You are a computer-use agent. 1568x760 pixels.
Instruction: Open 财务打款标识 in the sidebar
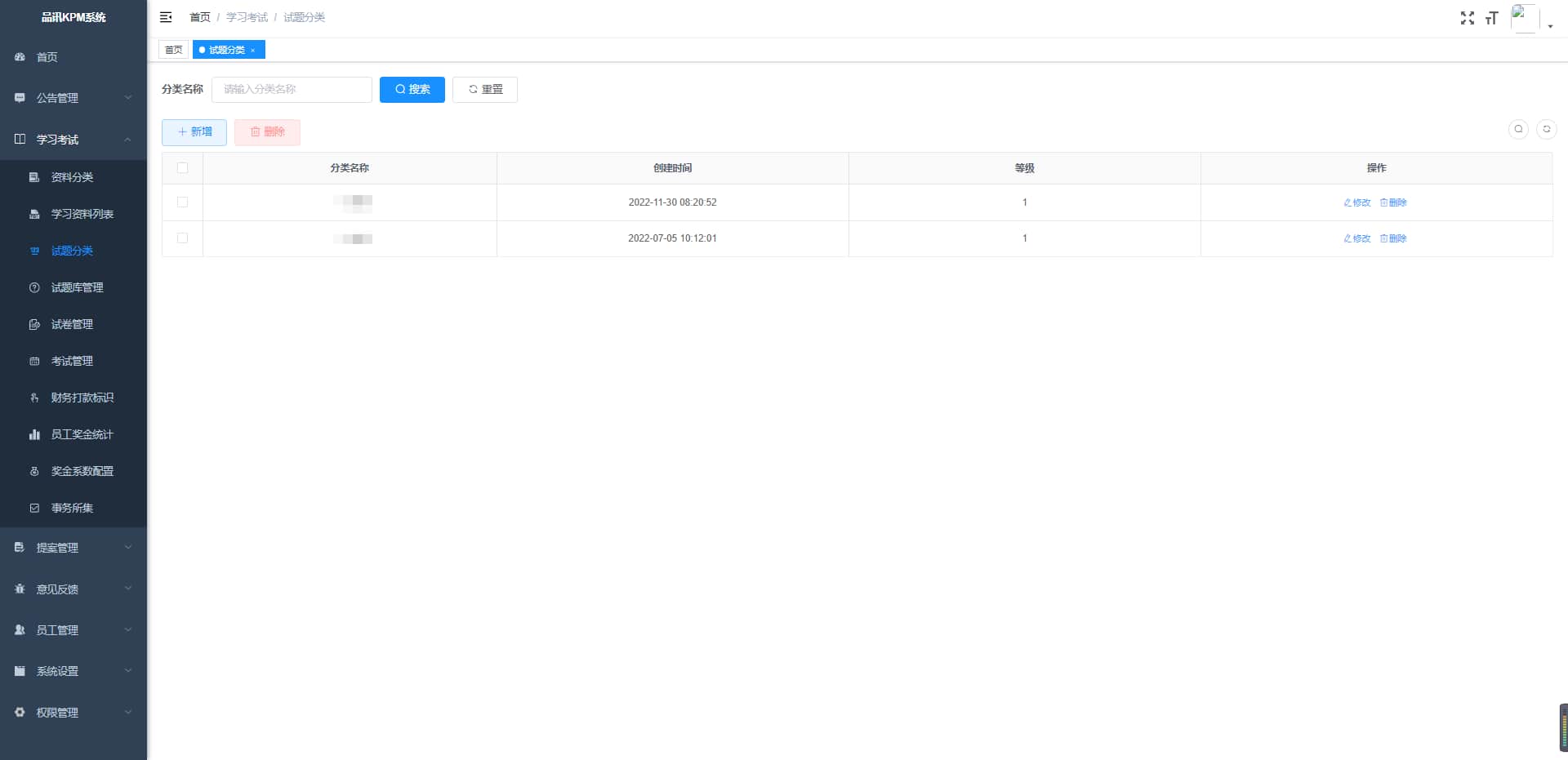click(x=73, y=398)
